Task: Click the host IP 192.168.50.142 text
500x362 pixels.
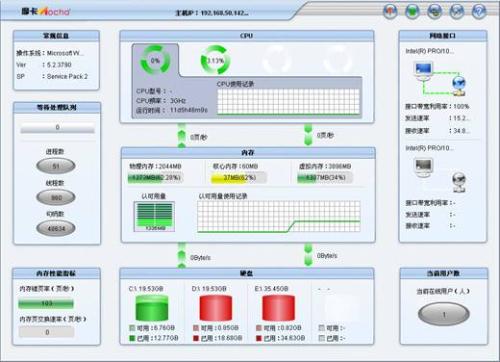Action: tap(212, 13)
